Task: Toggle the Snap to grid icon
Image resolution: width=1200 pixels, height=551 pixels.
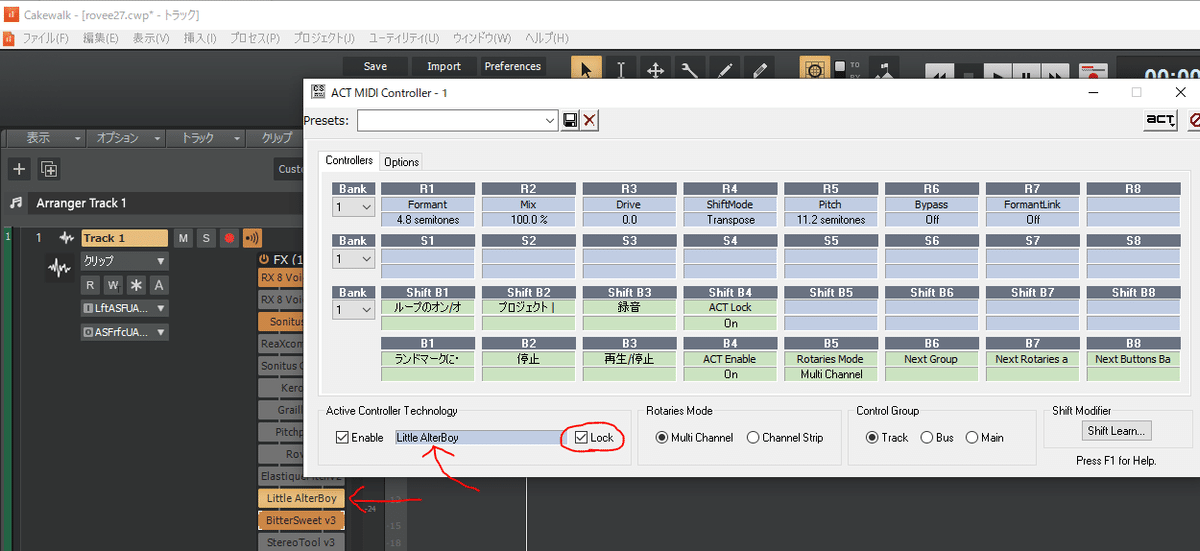Action: point(814,71)
